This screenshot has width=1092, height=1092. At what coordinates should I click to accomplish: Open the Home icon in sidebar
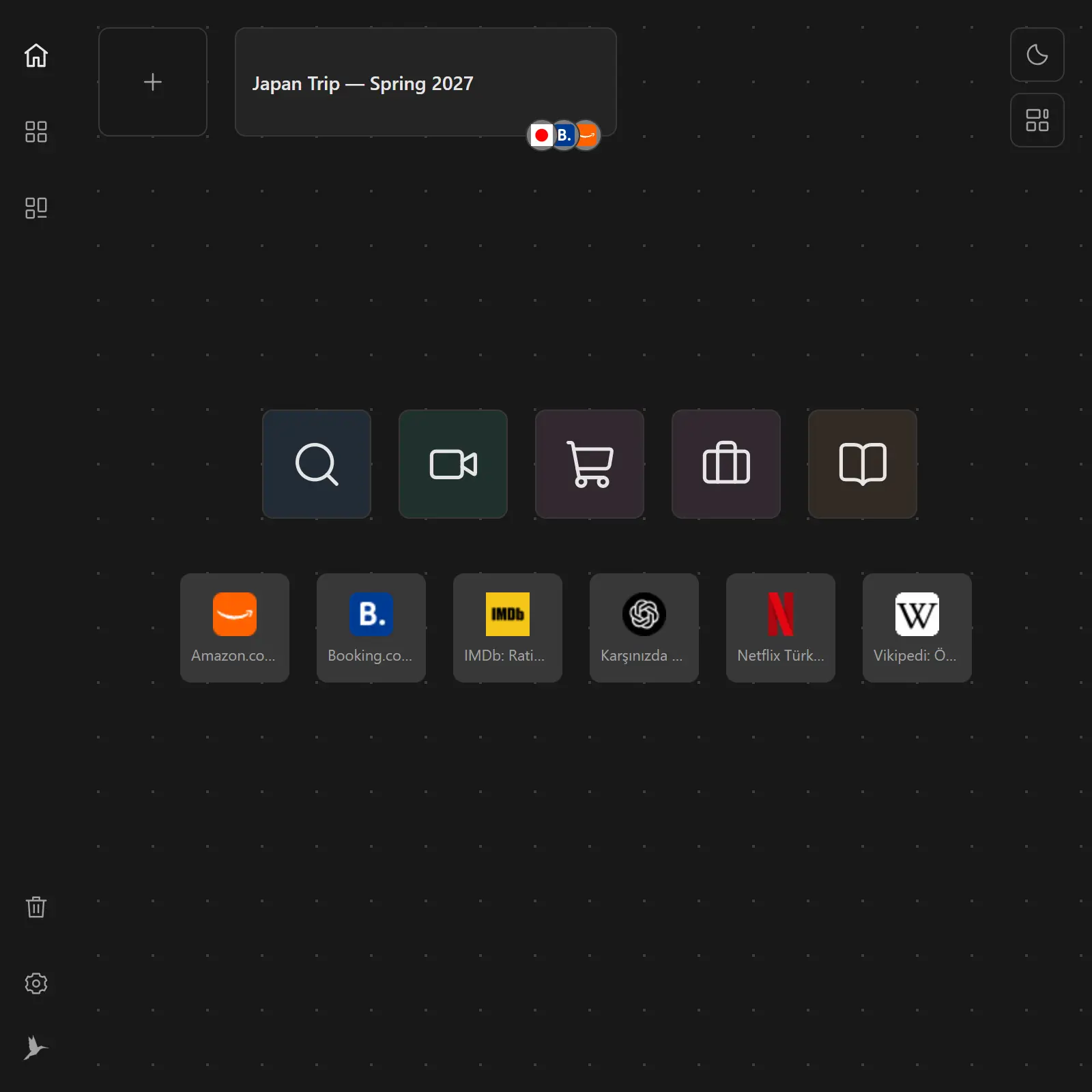pyautogui.click(x=36, y=55)
